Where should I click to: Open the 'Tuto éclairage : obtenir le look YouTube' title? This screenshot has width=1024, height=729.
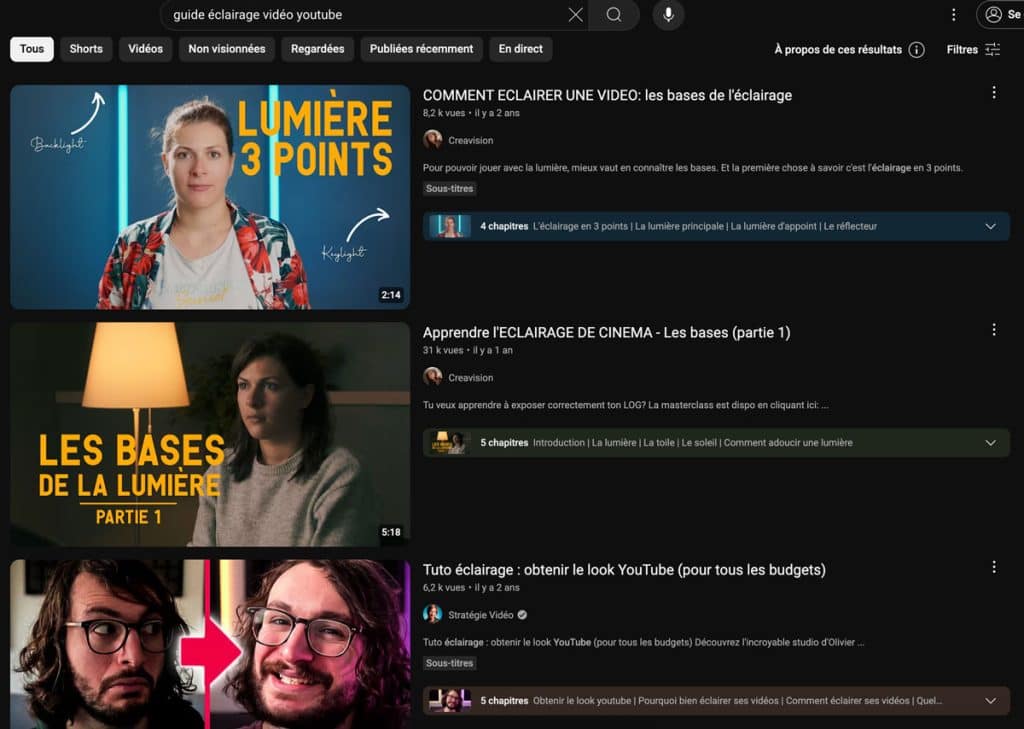pyautogui.click(x=624, y=570)
